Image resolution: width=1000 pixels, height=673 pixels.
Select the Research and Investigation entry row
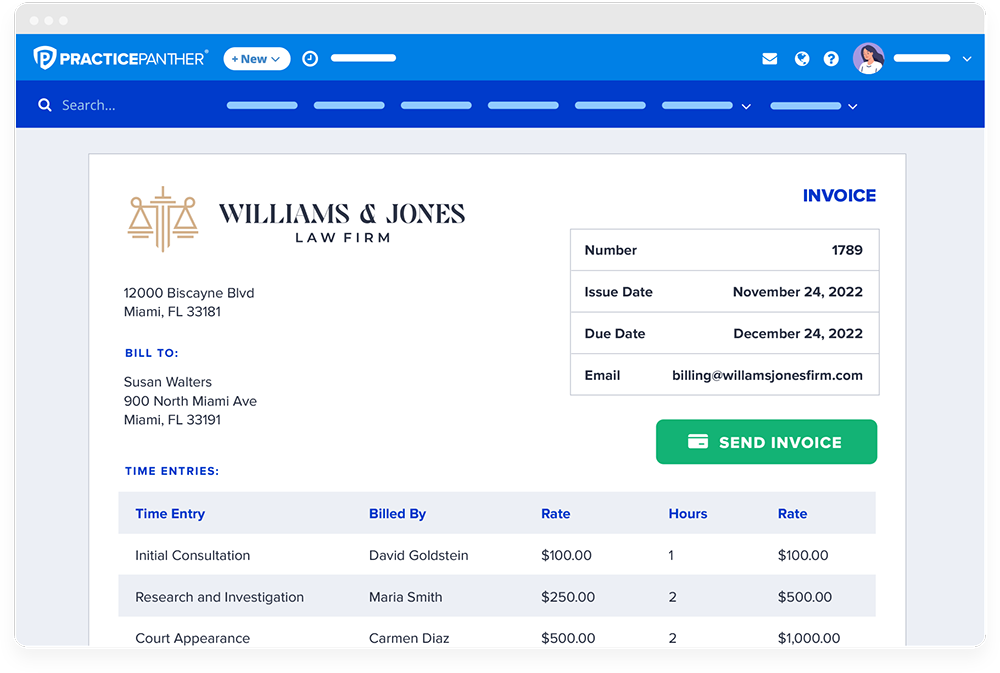click(x=219, y=597)
